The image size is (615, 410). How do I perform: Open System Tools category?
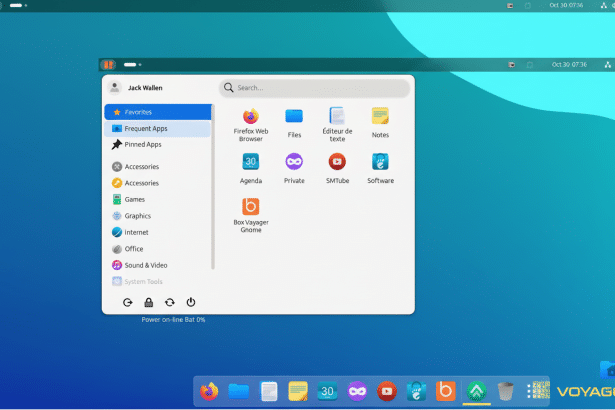tap(158, 282)
